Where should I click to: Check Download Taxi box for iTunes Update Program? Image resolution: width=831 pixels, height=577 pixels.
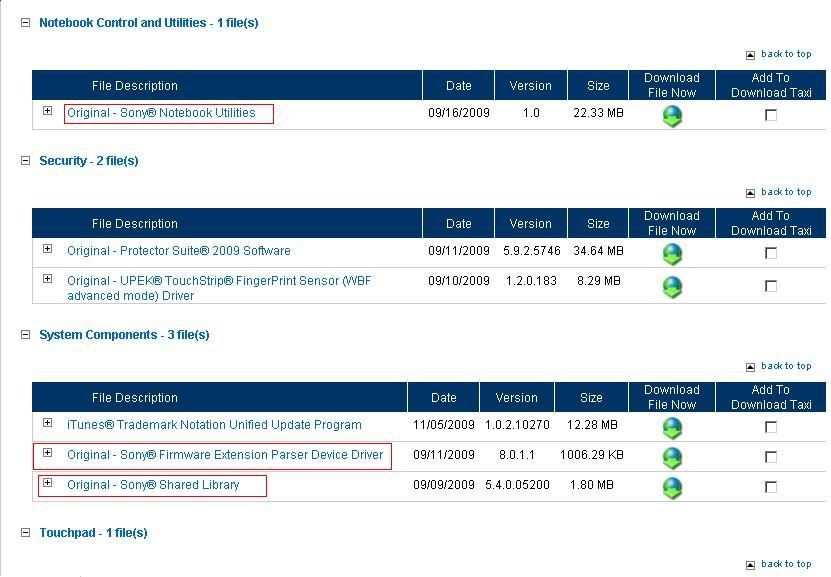[x=771, y=427]
